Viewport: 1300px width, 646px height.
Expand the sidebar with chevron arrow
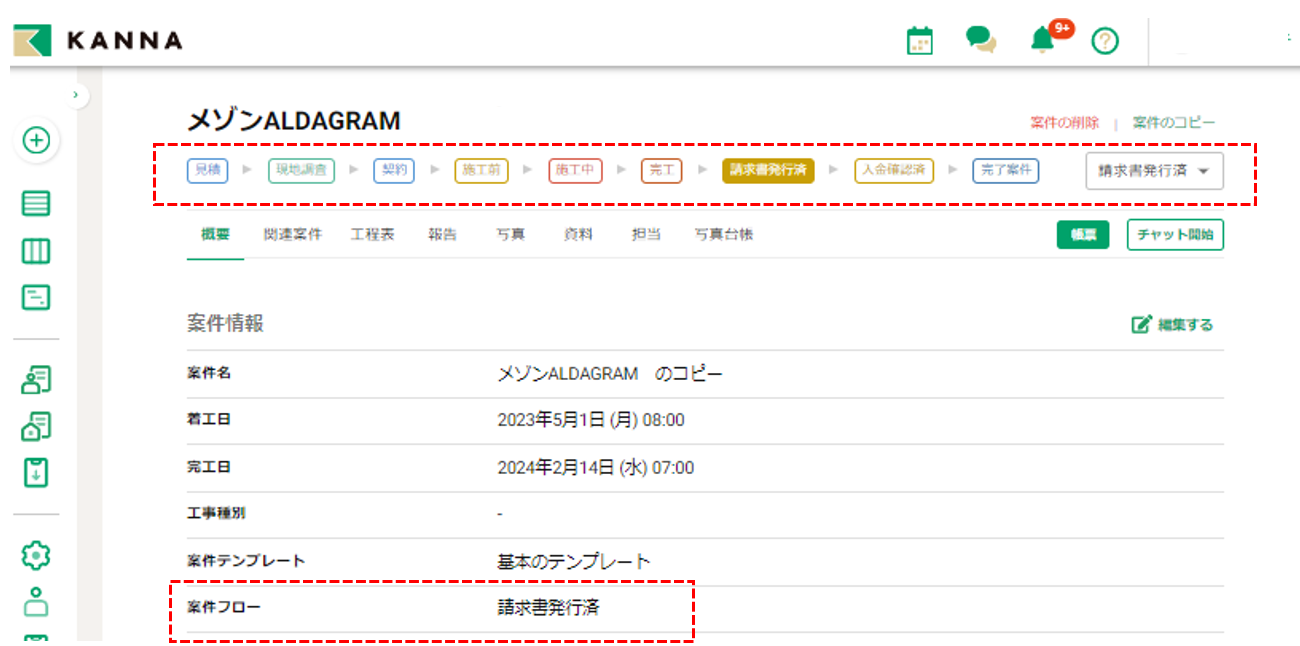[76, 95]
